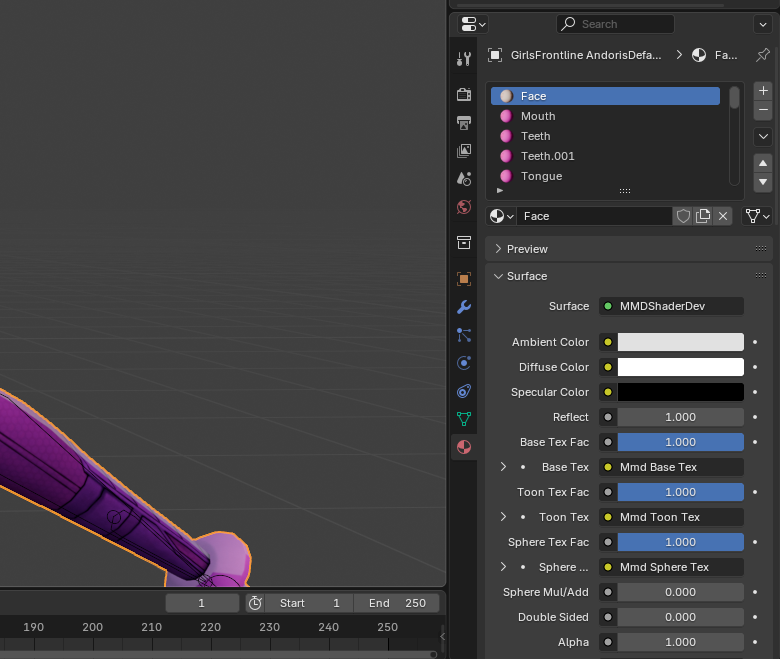The width and height of the screenshot is (780, 659).
Task: Open the Output properties tab
Action: coord(464,122)
